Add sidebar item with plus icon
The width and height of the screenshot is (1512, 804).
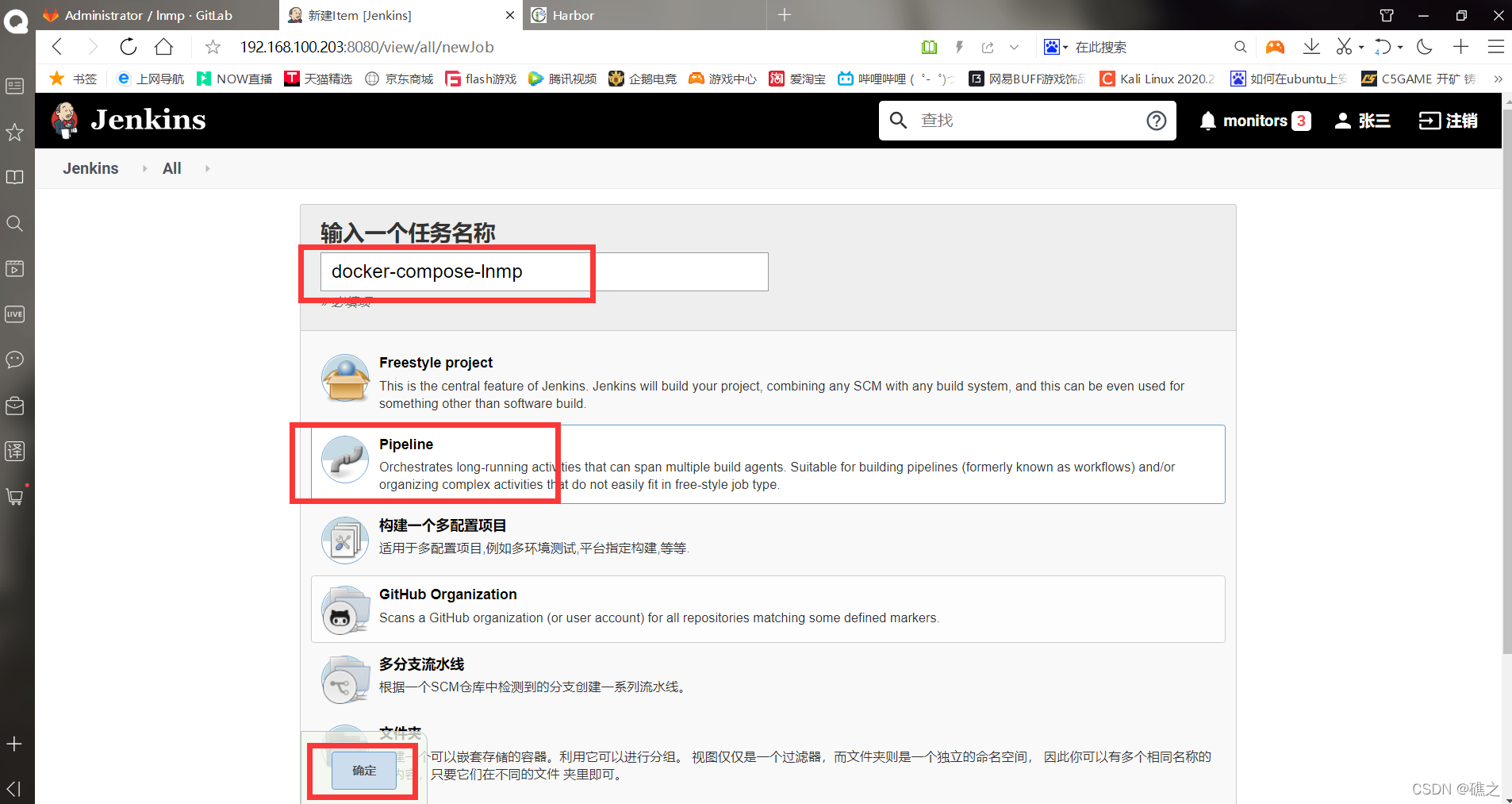tap(14, 744)
